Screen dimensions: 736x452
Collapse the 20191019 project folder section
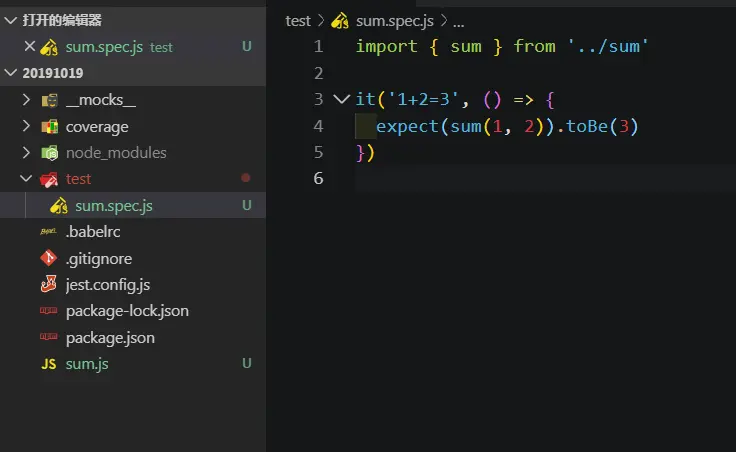point(10,73)
